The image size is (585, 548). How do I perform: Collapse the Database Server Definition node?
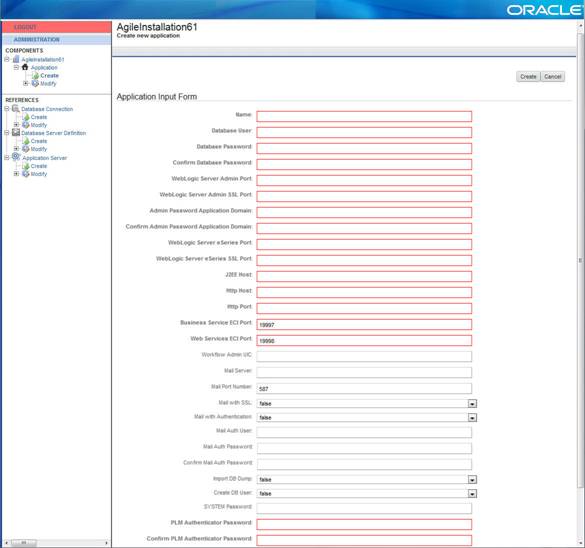pos(7,132)
